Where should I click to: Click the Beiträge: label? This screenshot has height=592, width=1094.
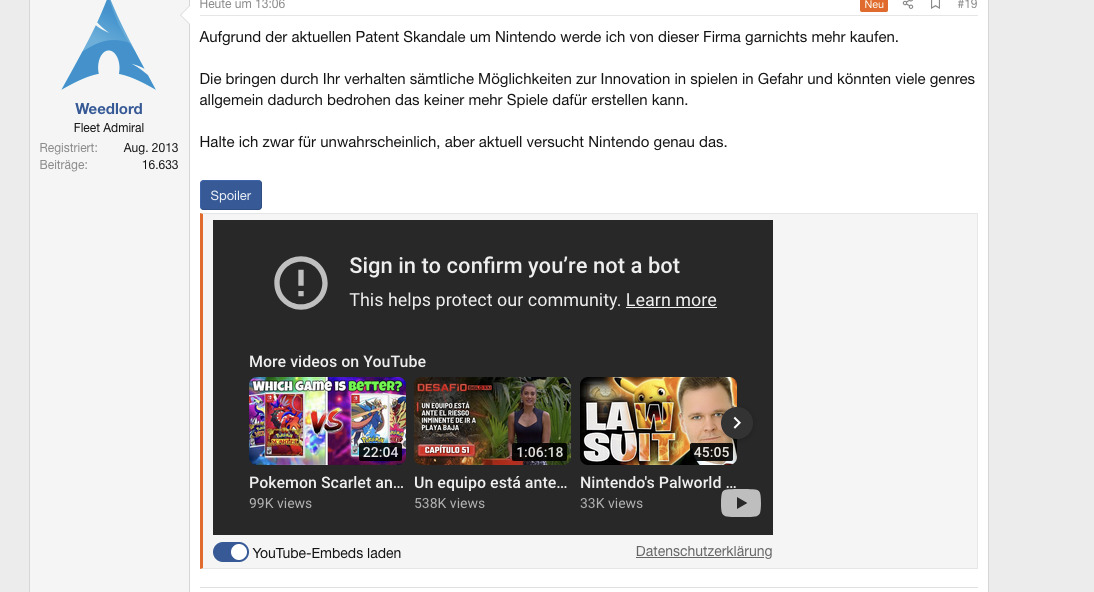(63, 165)
